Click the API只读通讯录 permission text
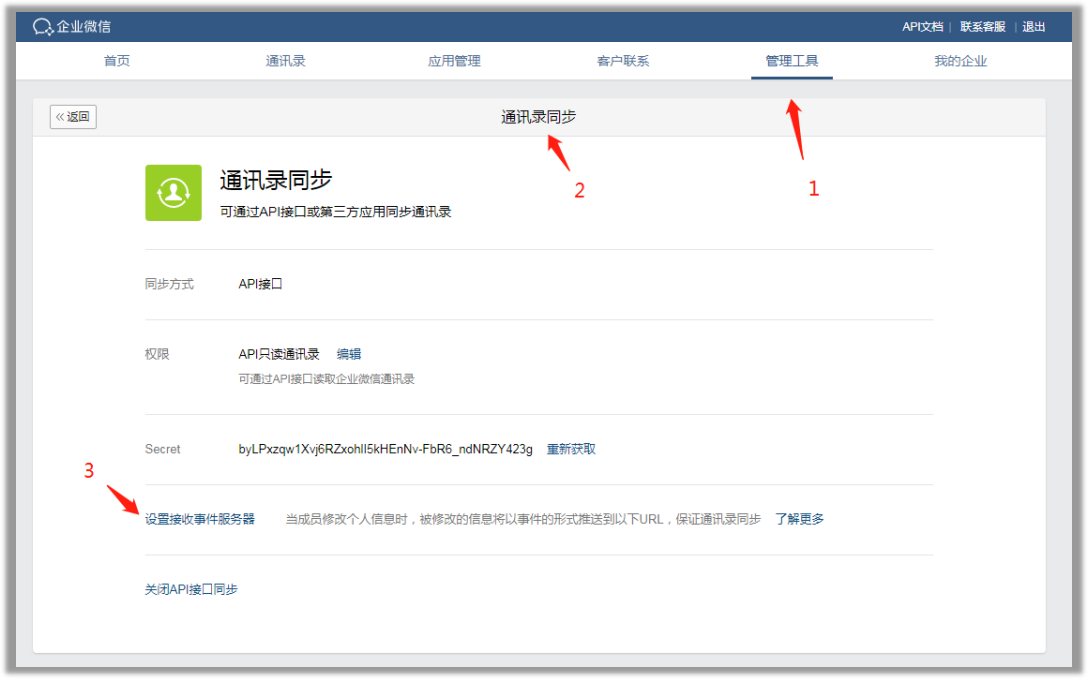The width and height of the screenshot is (1089, 680). pos(279,354)
